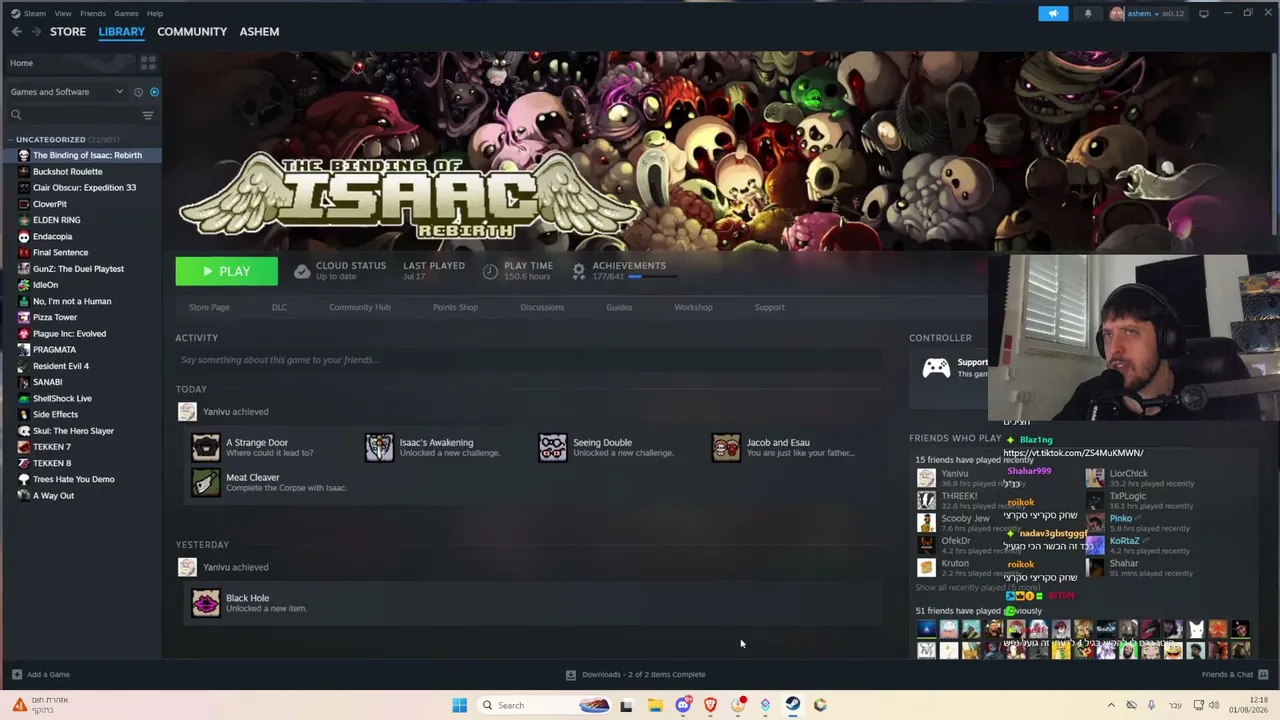Open the Help menu

click(155, 13)
